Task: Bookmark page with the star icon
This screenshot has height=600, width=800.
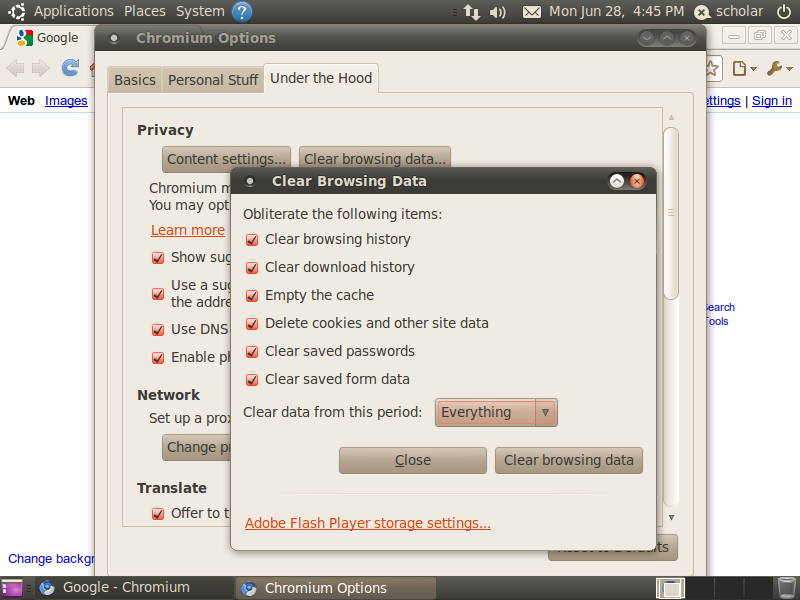Action: (712, 68)
